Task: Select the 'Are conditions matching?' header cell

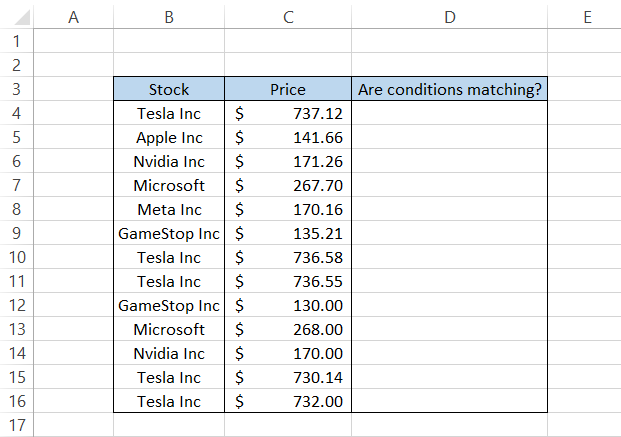Action: click(x=450, y=90)
